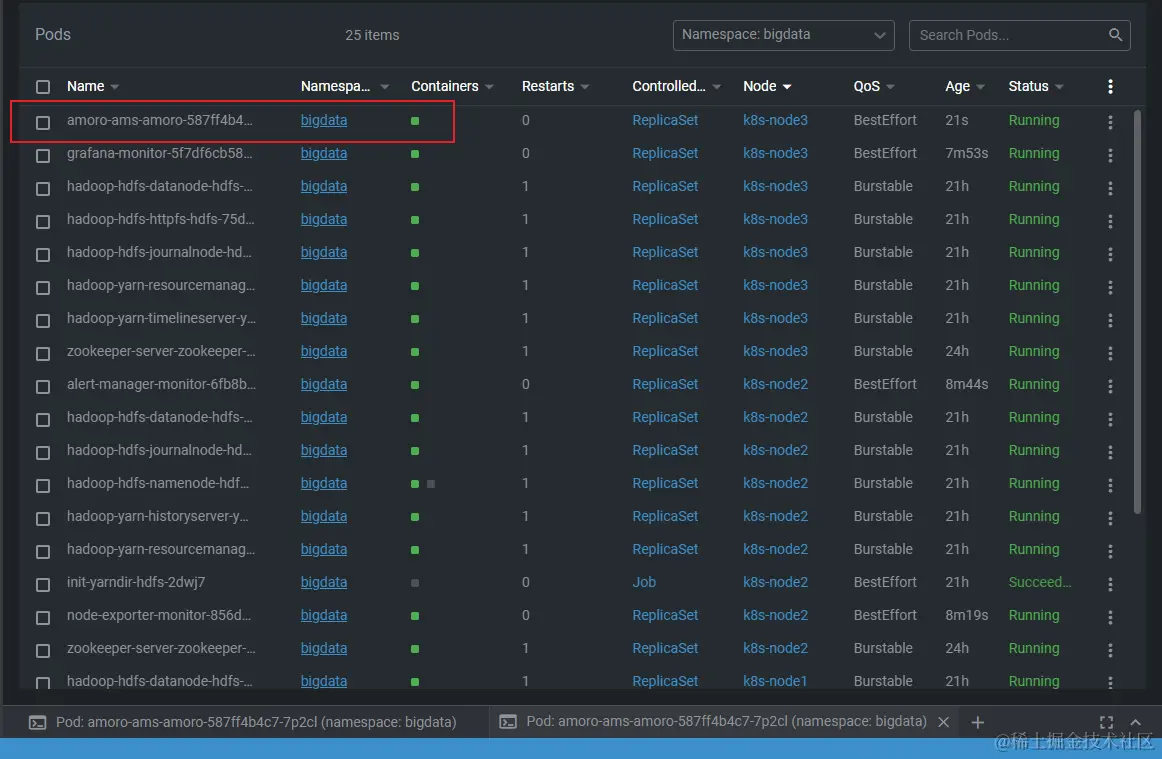Check the hadoop-yarn-historyserver row checkbox

pos(43,519)
